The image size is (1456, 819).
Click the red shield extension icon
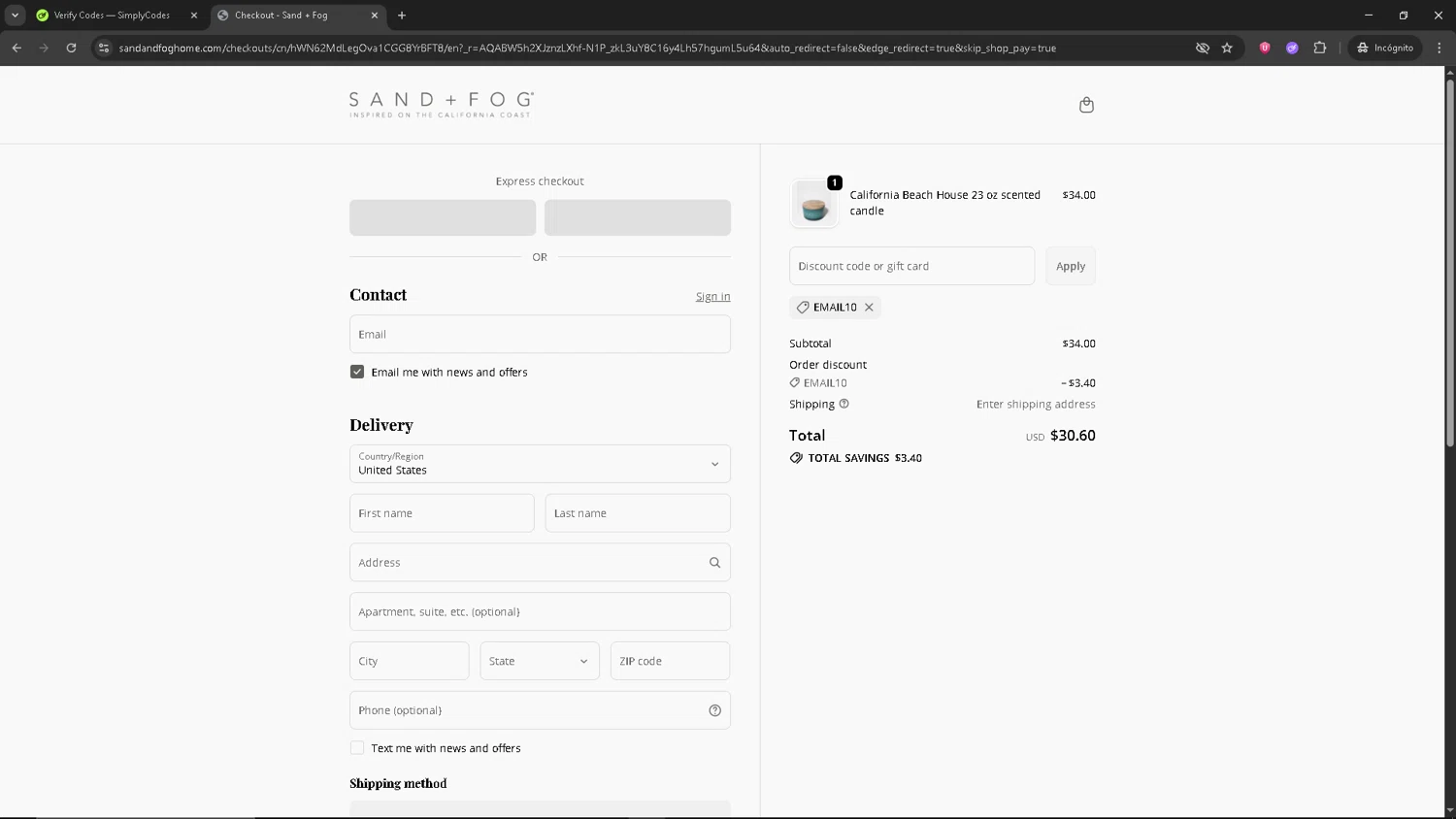(x=1265, y=48)
